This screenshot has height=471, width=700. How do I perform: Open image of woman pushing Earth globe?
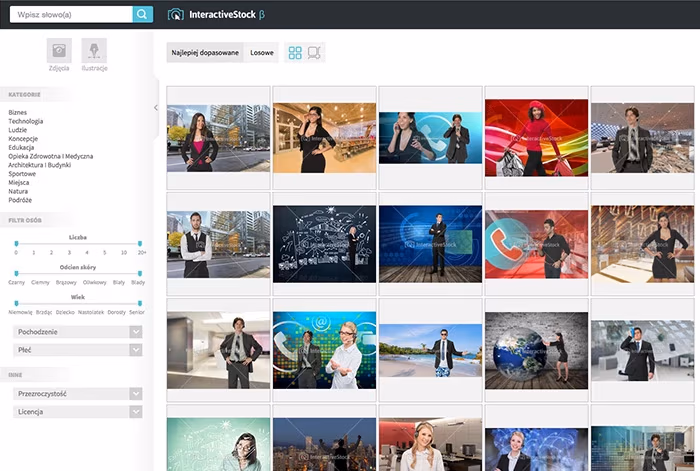tap(537, 350)
